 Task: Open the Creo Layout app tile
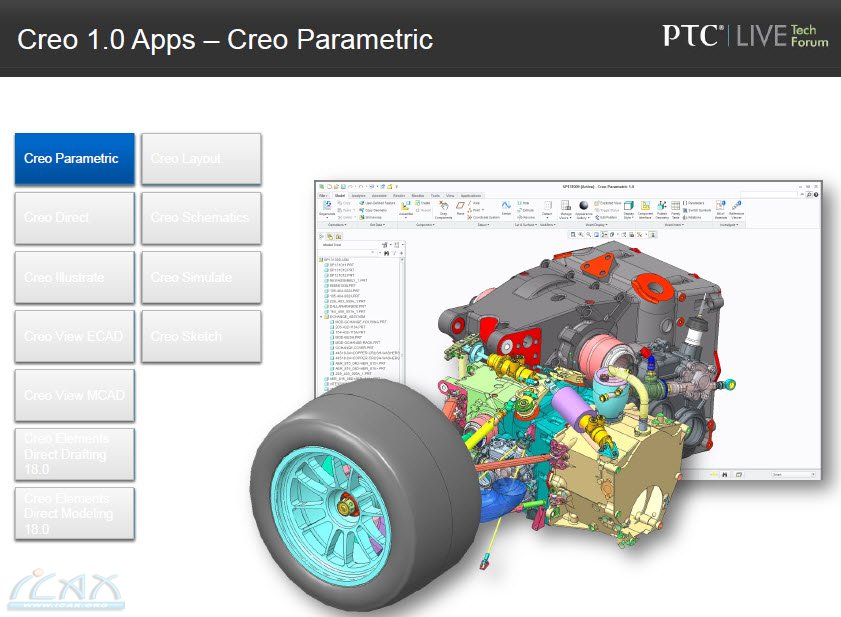pos(201,159)
